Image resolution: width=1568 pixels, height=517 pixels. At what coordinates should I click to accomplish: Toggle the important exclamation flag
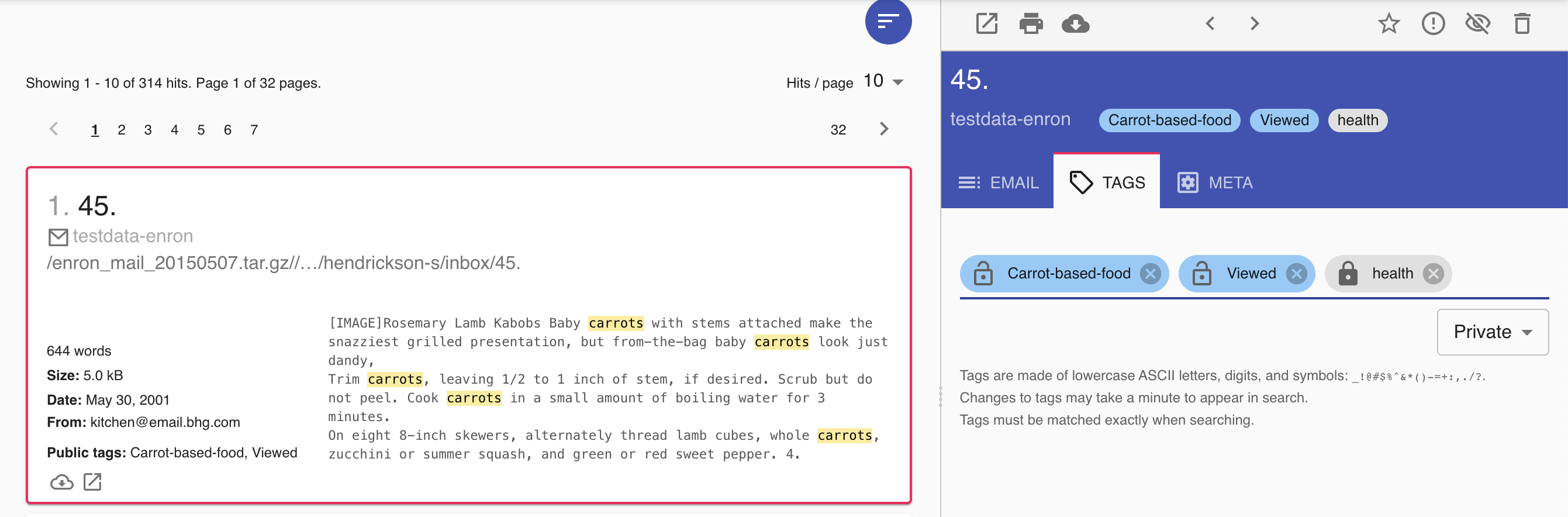coord(1433,24)
